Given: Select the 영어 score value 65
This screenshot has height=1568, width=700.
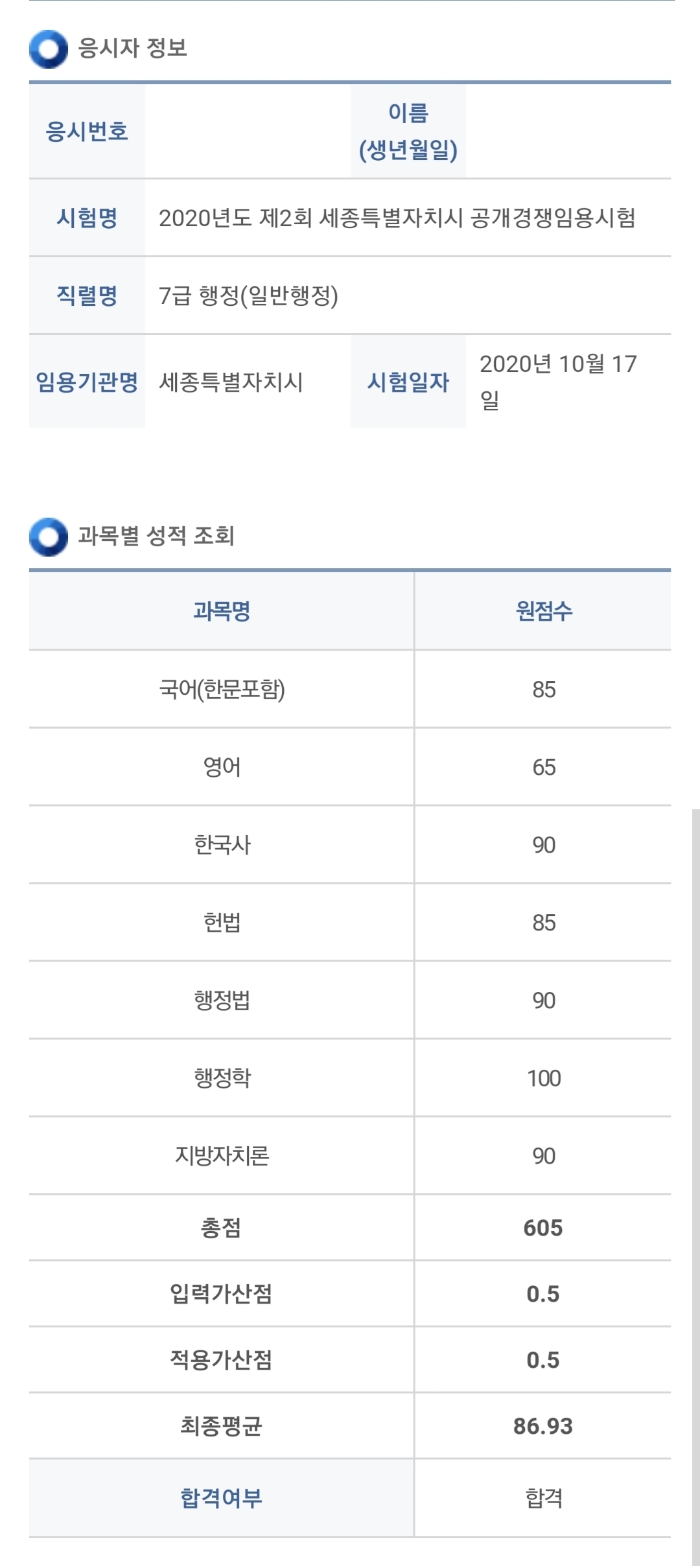Looking at the screenshot, I should (x=544, y=767).
